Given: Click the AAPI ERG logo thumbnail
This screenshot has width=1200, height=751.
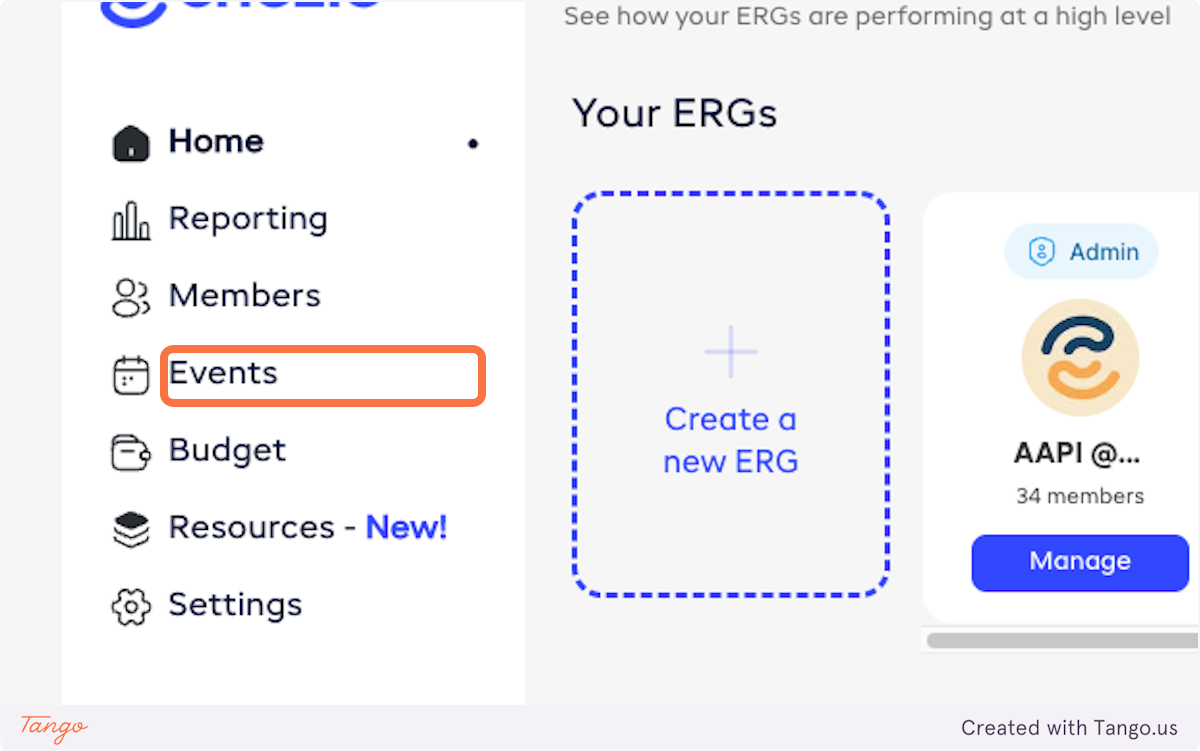Looking at the screenshot, I should point(1080,358).
